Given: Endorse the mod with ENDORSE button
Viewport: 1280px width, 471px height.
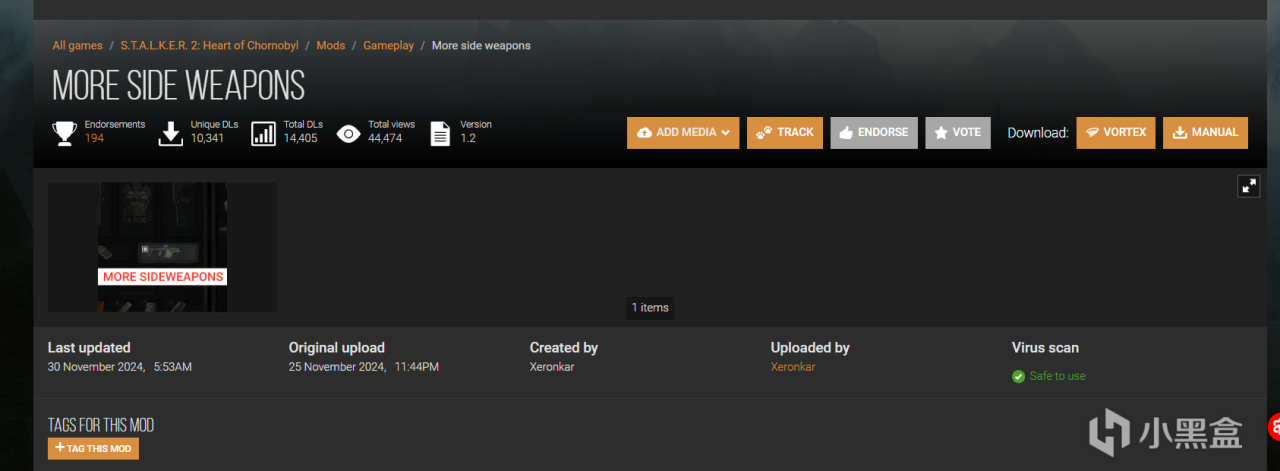Looking at the screenshot, I should click(x=874, y=132).
